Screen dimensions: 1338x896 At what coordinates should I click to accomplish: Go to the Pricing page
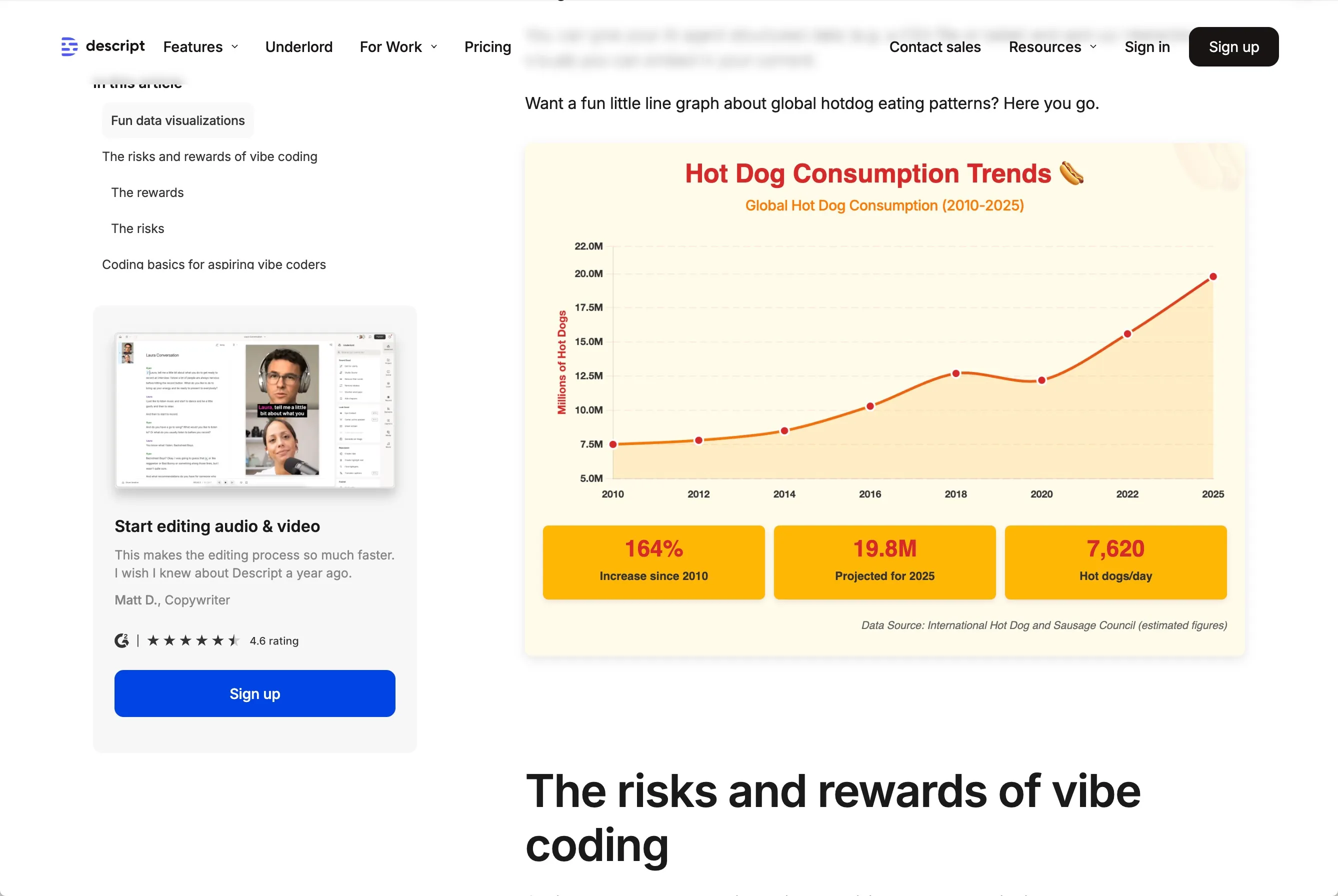[x=487, y=47]
